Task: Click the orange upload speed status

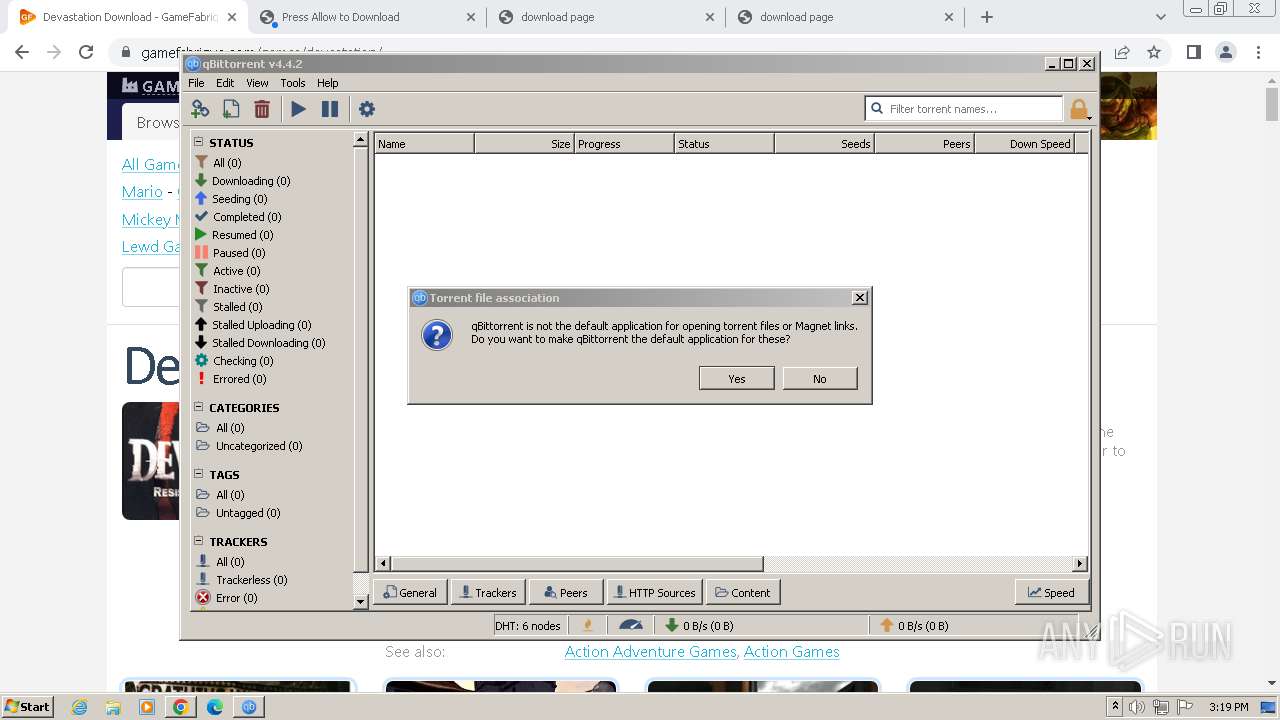Action: (914, 626)
